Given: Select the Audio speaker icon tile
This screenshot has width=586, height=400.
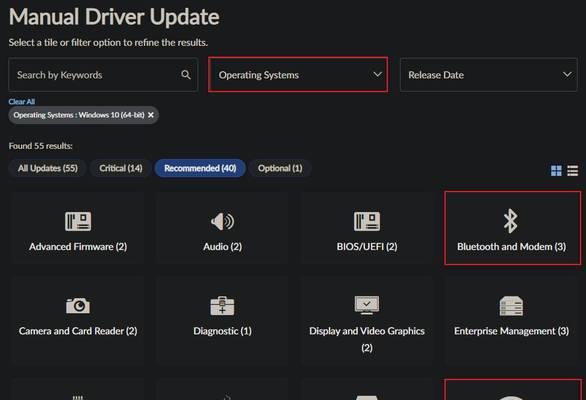Looking at the screenshot, I should coord(222,221).
